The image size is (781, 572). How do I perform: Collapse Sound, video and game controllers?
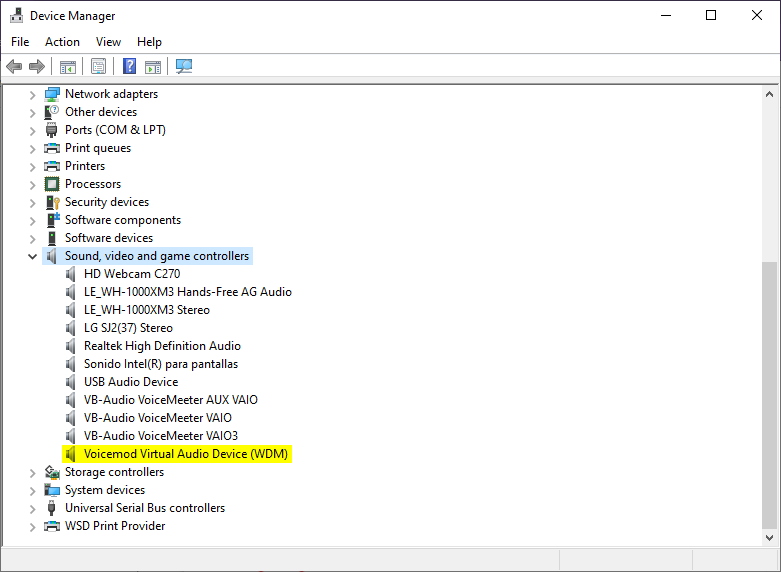pos(32,256)
